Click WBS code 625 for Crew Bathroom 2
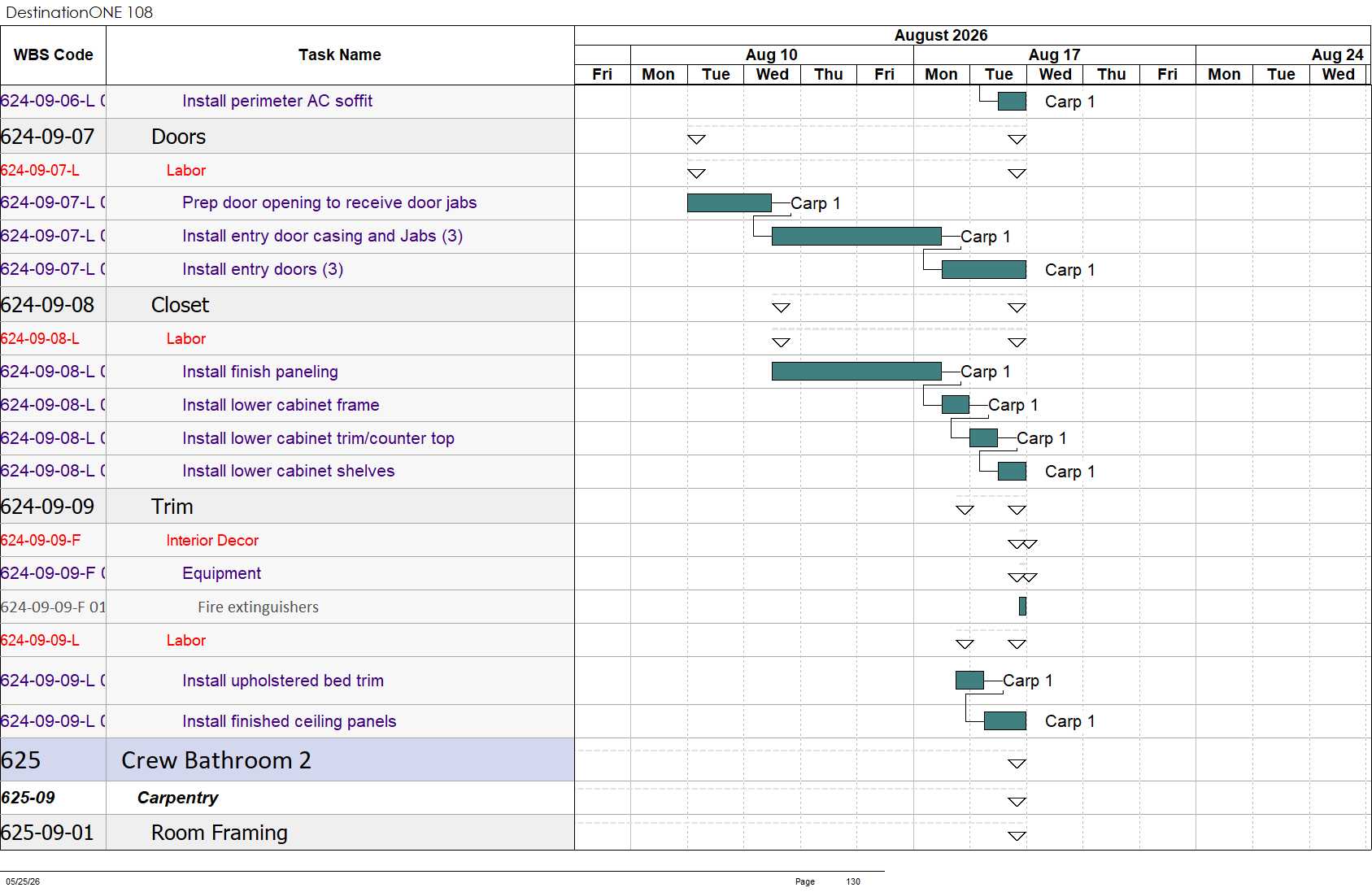This screenshot has width=1372, height=892. pyautogui.click(x=21, y=760)
